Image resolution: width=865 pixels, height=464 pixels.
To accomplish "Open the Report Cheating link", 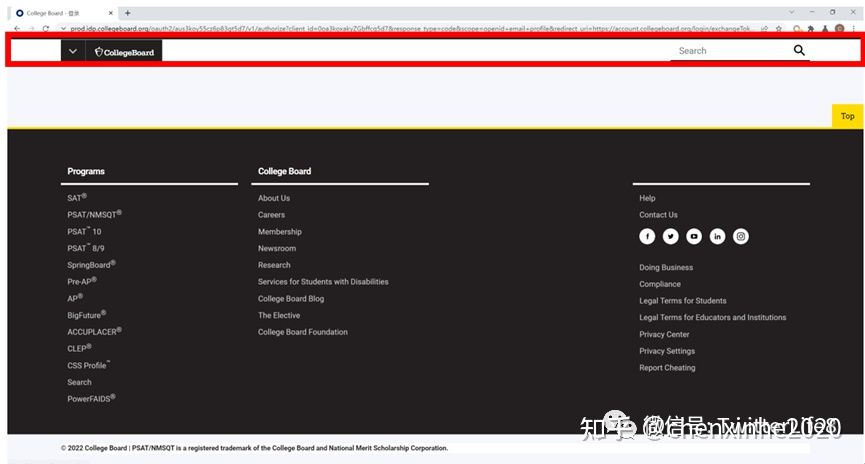I will tap(667, 367).
